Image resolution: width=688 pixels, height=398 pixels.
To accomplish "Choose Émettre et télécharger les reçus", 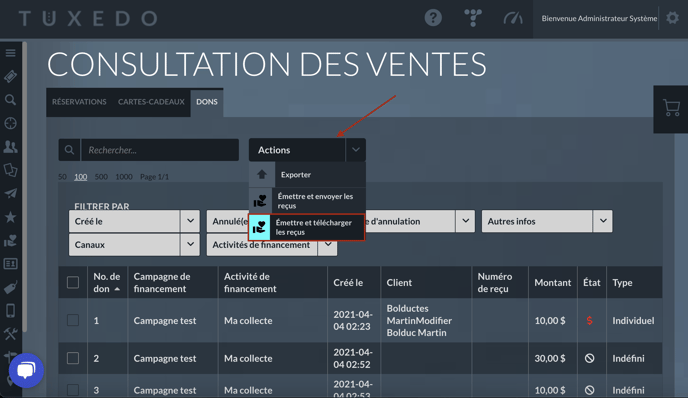I will pyautogui.click(x=307, y=227).
